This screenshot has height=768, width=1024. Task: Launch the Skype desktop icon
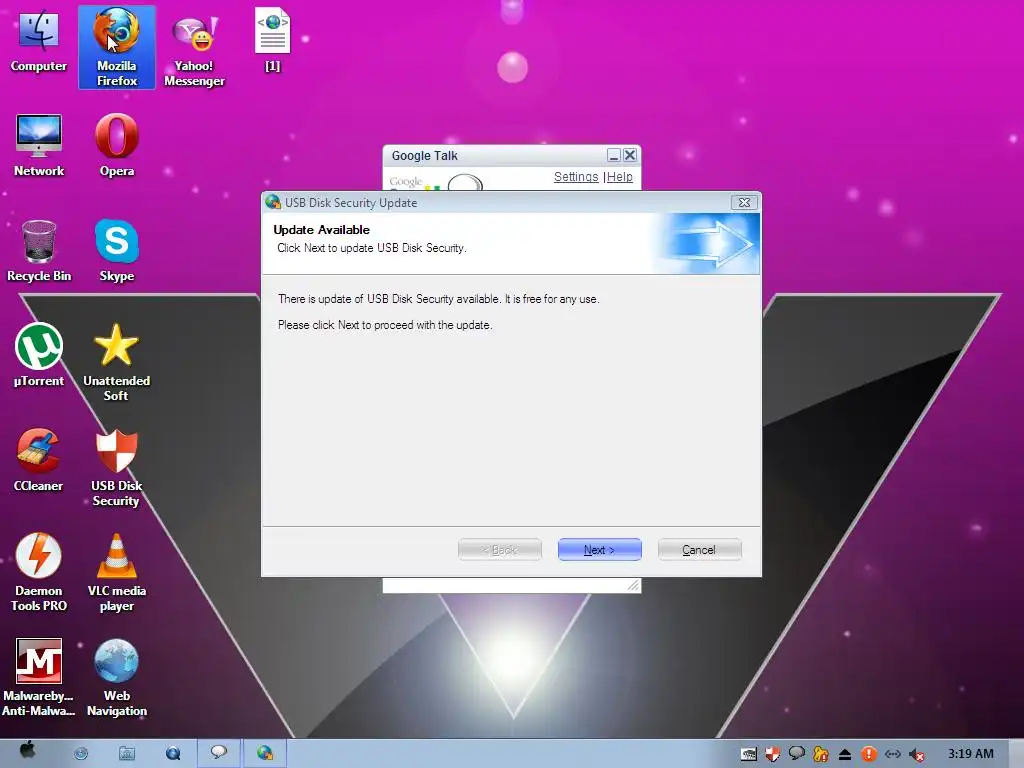click(117, 251)
